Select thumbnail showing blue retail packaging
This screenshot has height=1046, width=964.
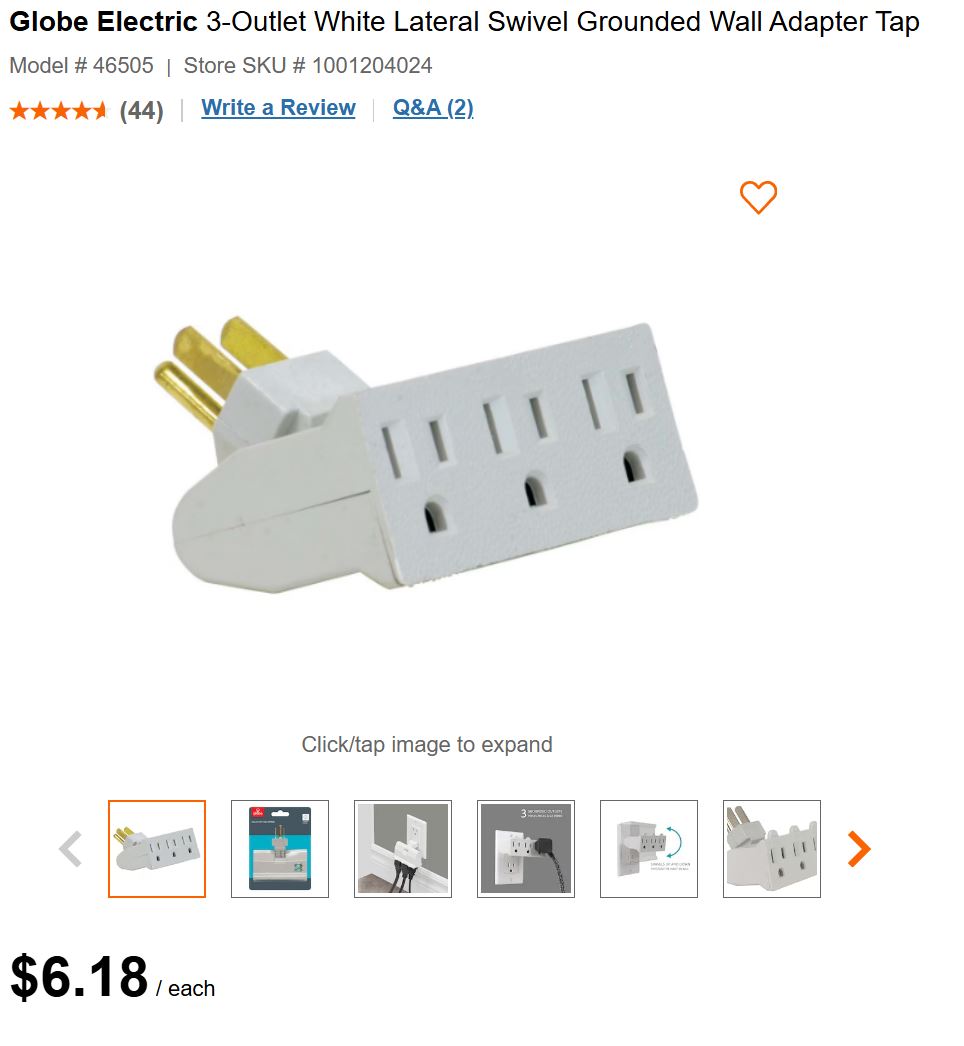click(x=280, y=849)
